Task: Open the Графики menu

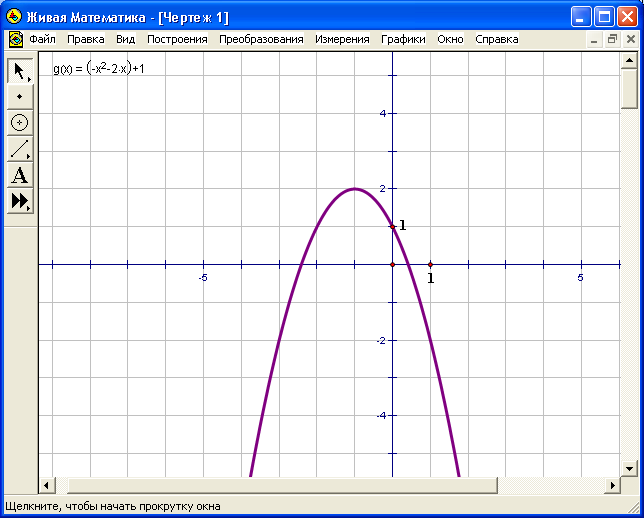Action: (x=403, y=39)
